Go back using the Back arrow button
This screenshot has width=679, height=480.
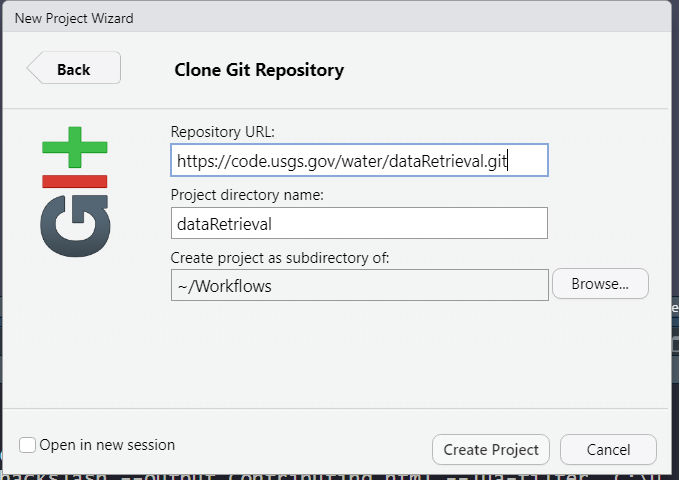[x=73, y=69]
